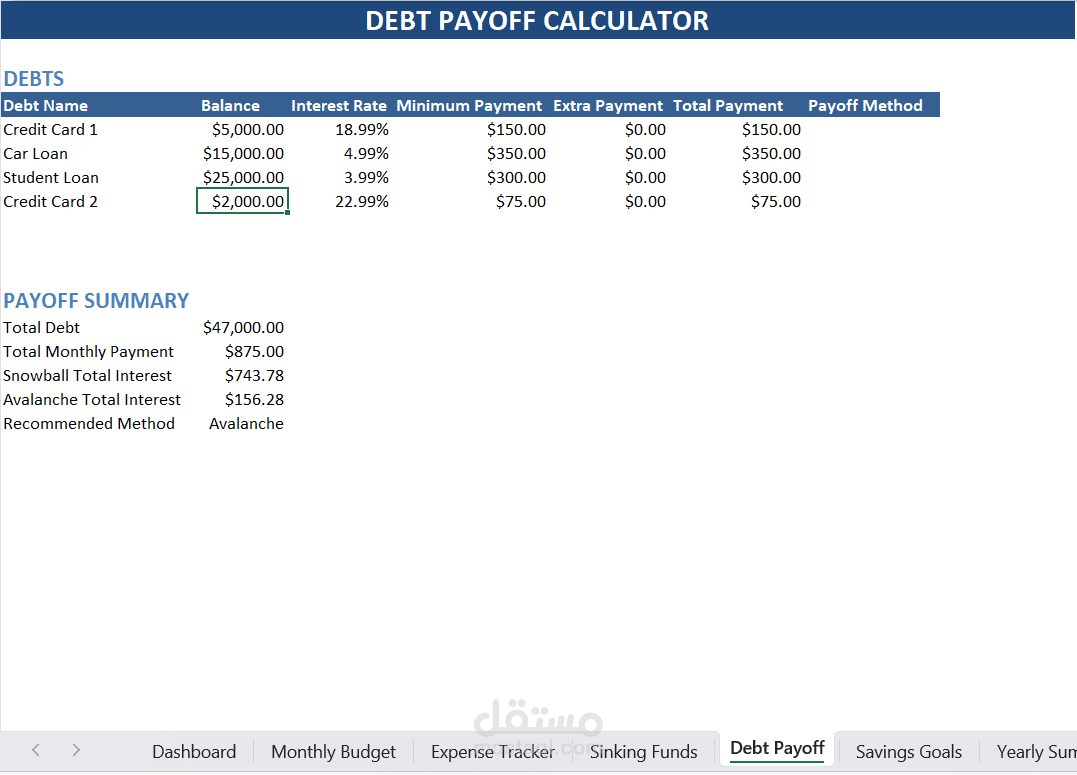
Task: Select Car Loan minimum payment $350.00
Action: coord(517,154)
